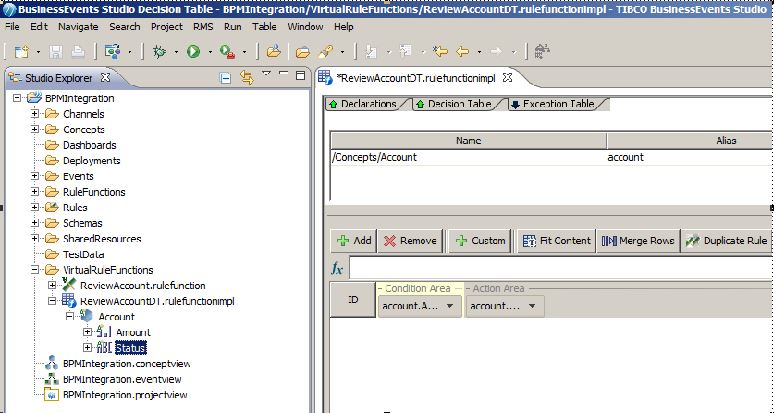774x413 pixels.
Task: Switch to the Decision Table tab
Action: coord(459,104)
